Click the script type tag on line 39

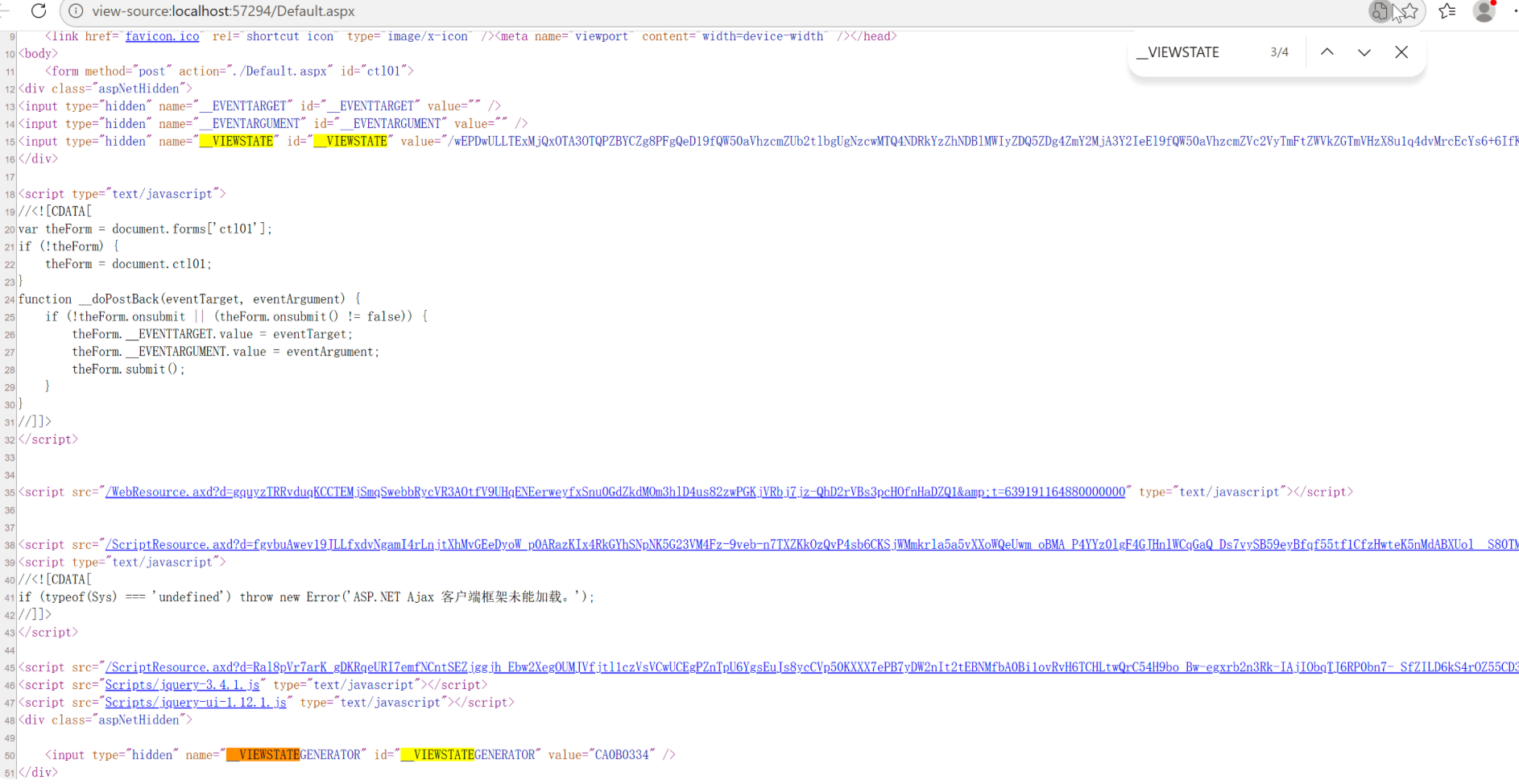pos(122,562)
